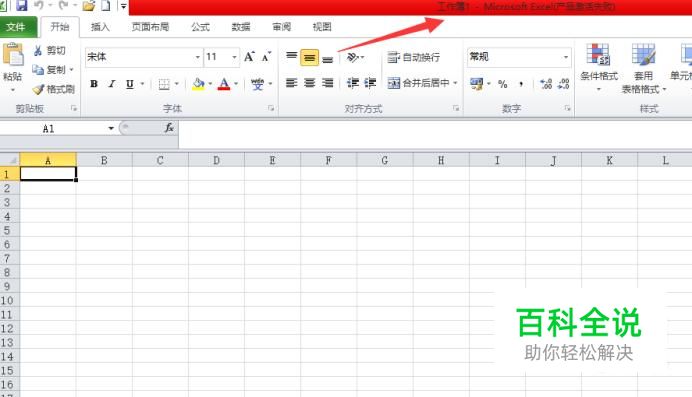This screenshot has width=692, height=397.
Task: Click the 合并后居中 (Merge & Center) button
Action: (418, 83)
